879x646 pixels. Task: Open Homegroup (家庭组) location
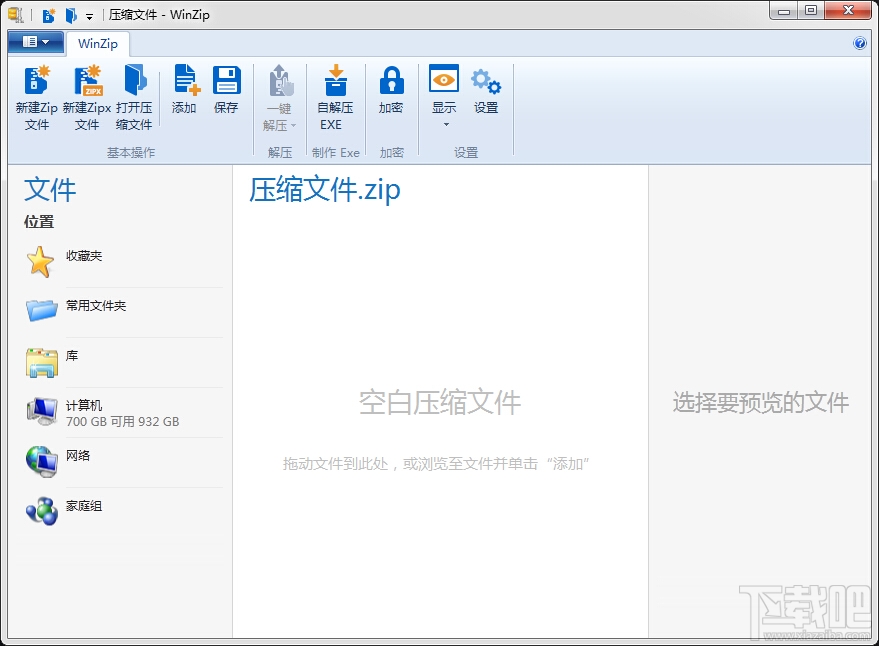coord(123,512)
